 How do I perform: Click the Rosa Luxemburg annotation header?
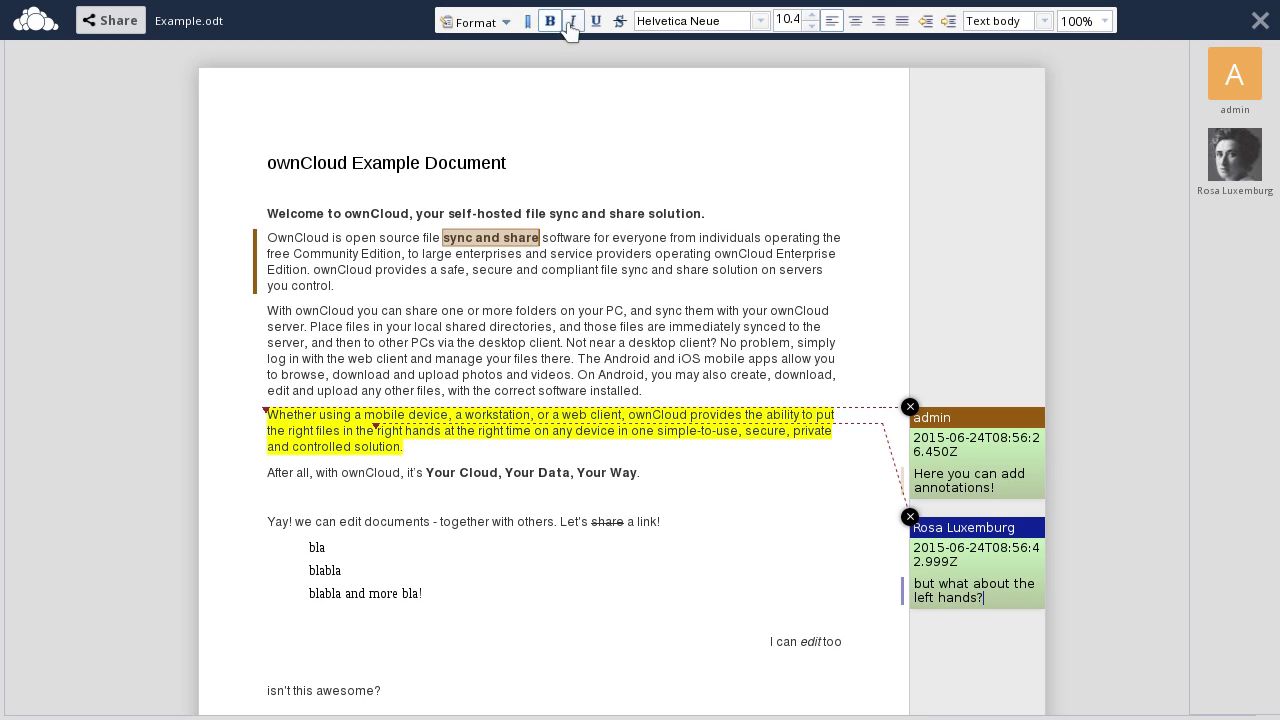click(x=977, y=528)
